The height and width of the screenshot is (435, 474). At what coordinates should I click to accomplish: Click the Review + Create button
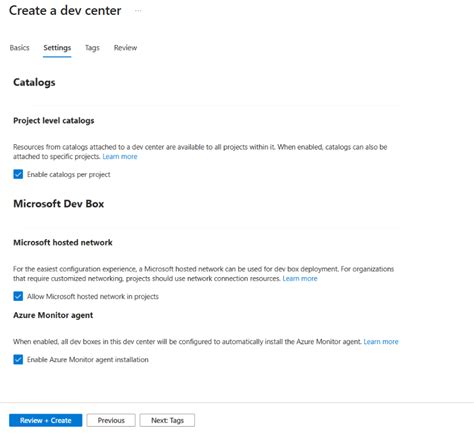point(46,420)
